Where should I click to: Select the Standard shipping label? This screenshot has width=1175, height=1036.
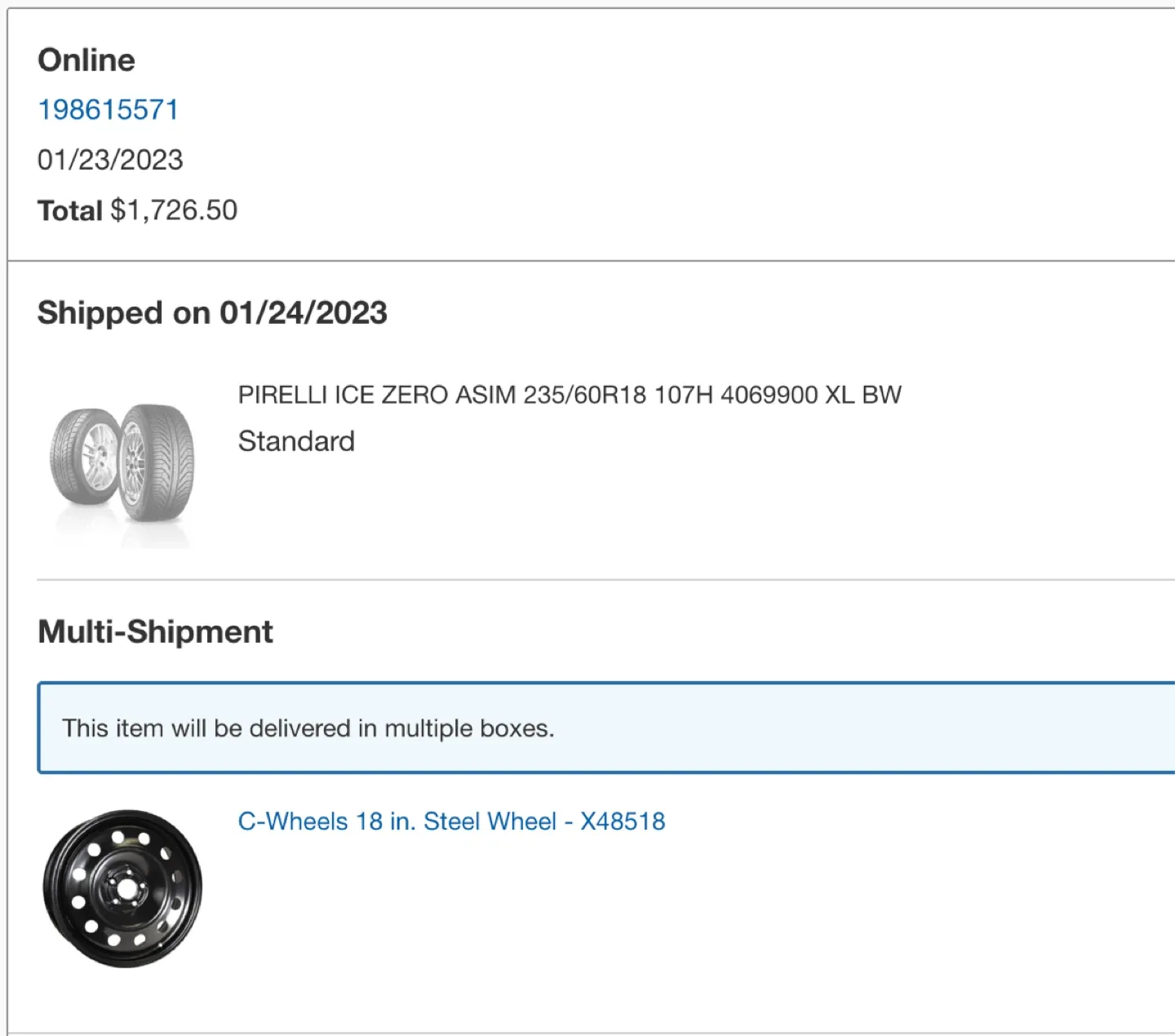pyautogui.click(x=296, y=441)
